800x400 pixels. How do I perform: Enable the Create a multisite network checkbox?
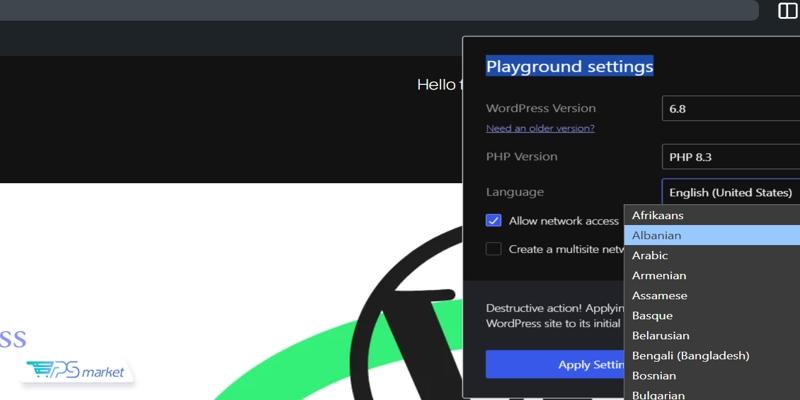point(493,249)
